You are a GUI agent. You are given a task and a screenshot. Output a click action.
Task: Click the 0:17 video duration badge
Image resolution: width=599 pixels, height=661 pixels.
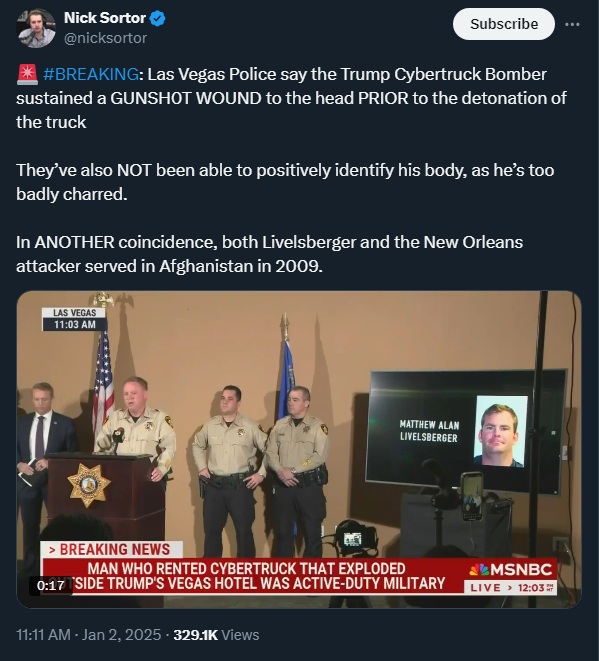pyautogui.click(x=50, y=585)
